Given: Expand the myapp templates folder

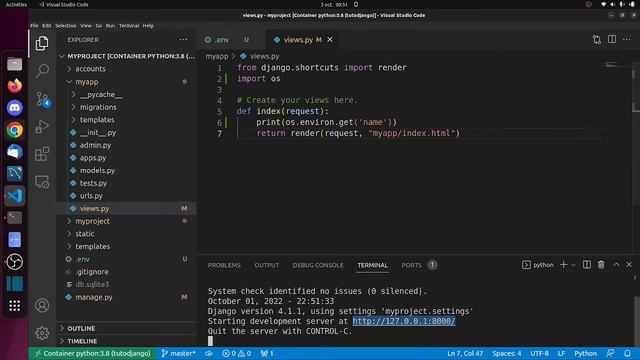Looking at the screenshot, I should pyautogui.click(x=127, y=120).
